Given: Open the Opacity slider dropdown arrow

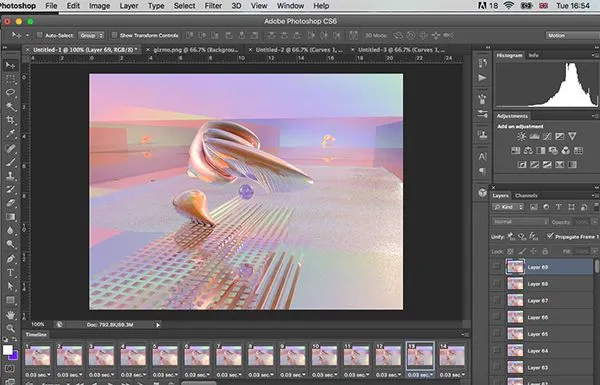Looking at the screenshot, I should 594,222.
